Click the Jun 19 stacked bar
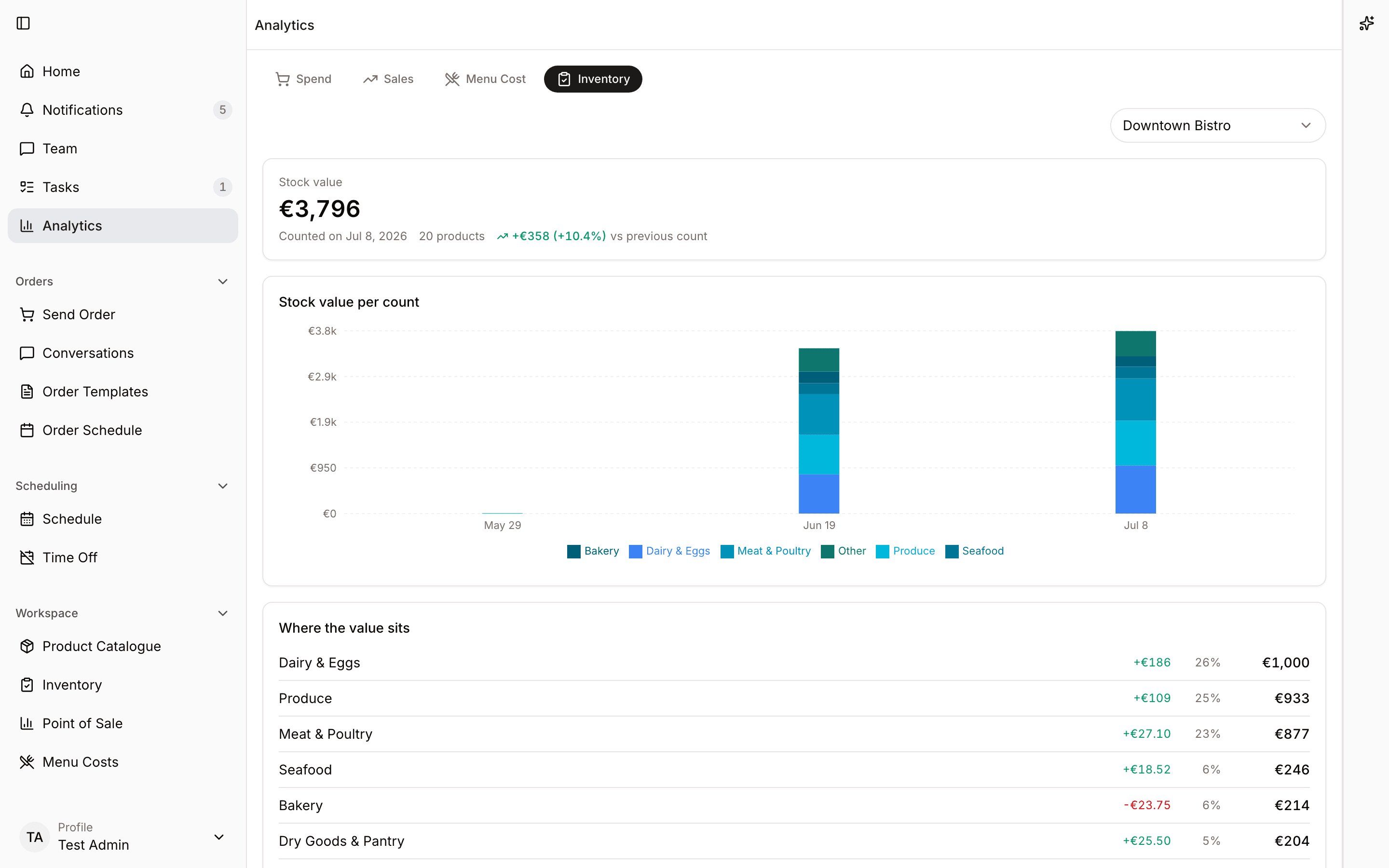Image resolution: width=1389 pixels, height=868 pixels. 818,431
